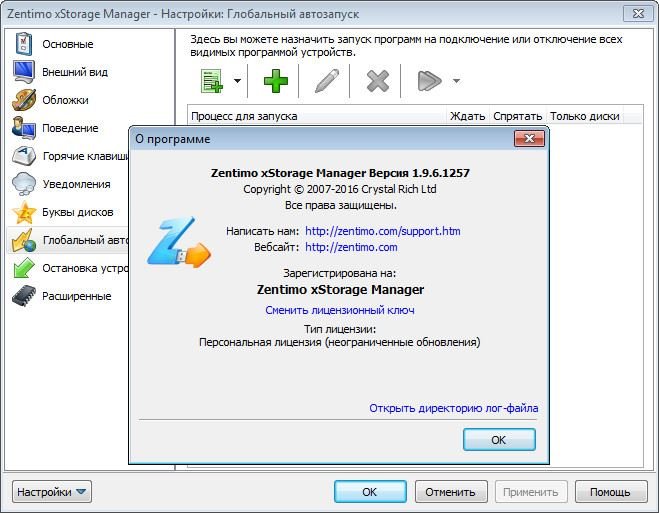Image resolution: width=659 pixels, height=513 pixels.
Task: Click the Процесс для запуска column header
Action: click(316, 116)
